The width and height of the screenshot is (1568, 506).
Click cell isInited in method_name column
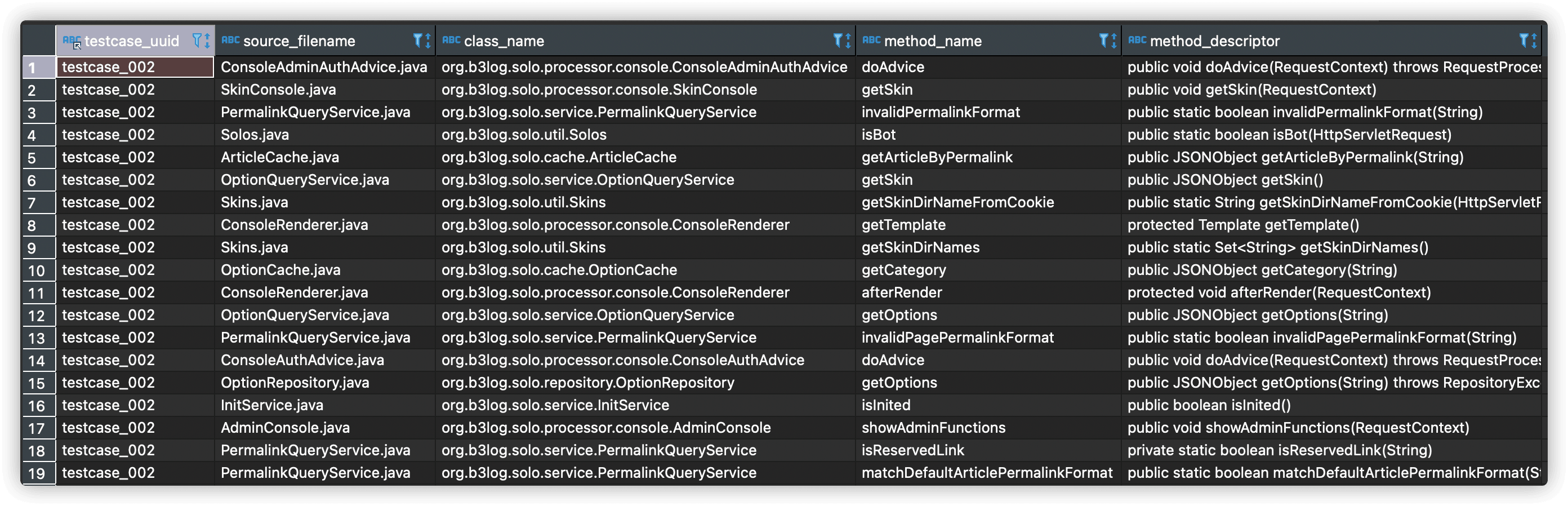pos(988,405)
